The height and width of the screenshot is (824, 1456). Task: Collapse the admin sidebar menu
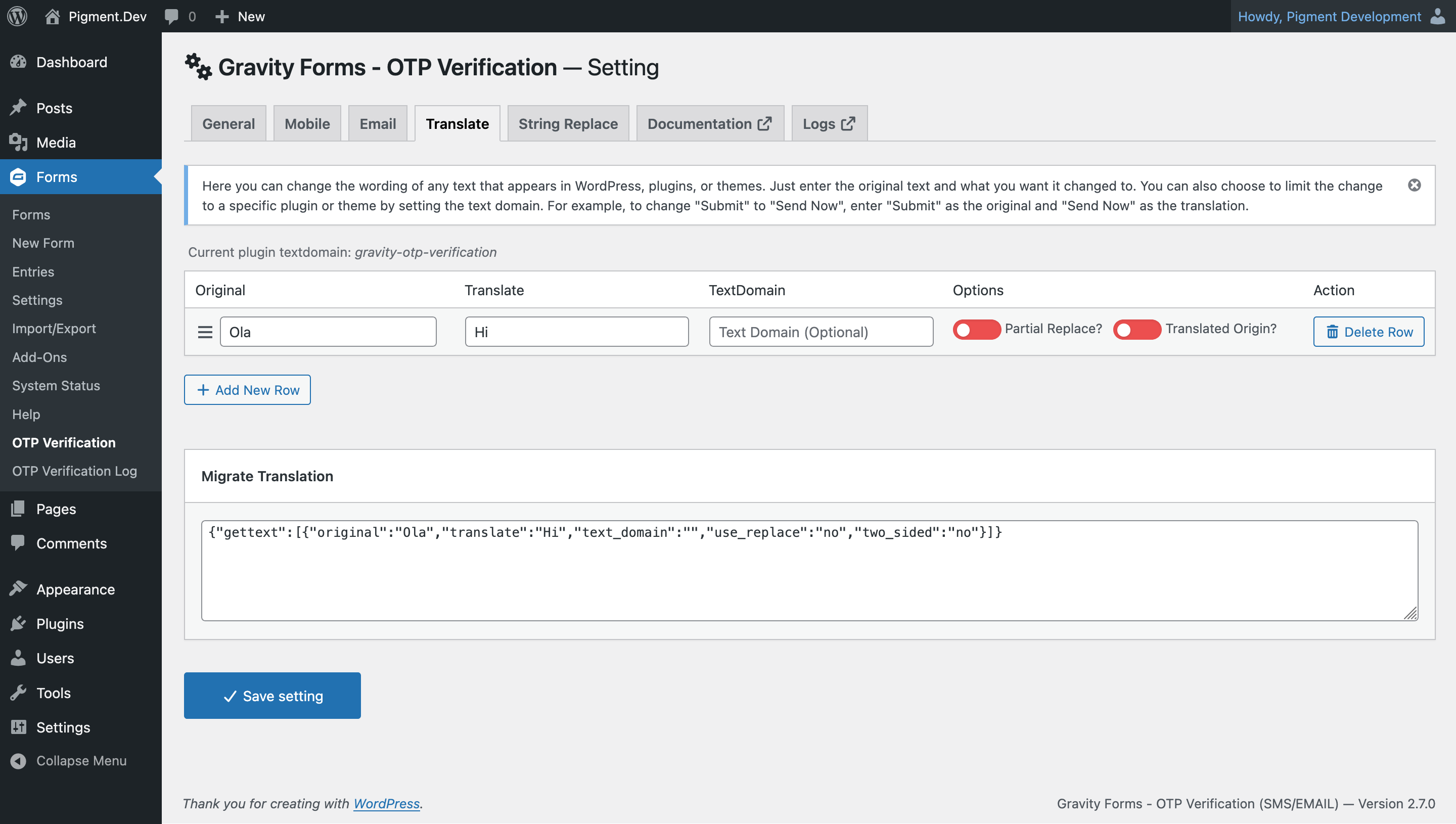point(69,761)
